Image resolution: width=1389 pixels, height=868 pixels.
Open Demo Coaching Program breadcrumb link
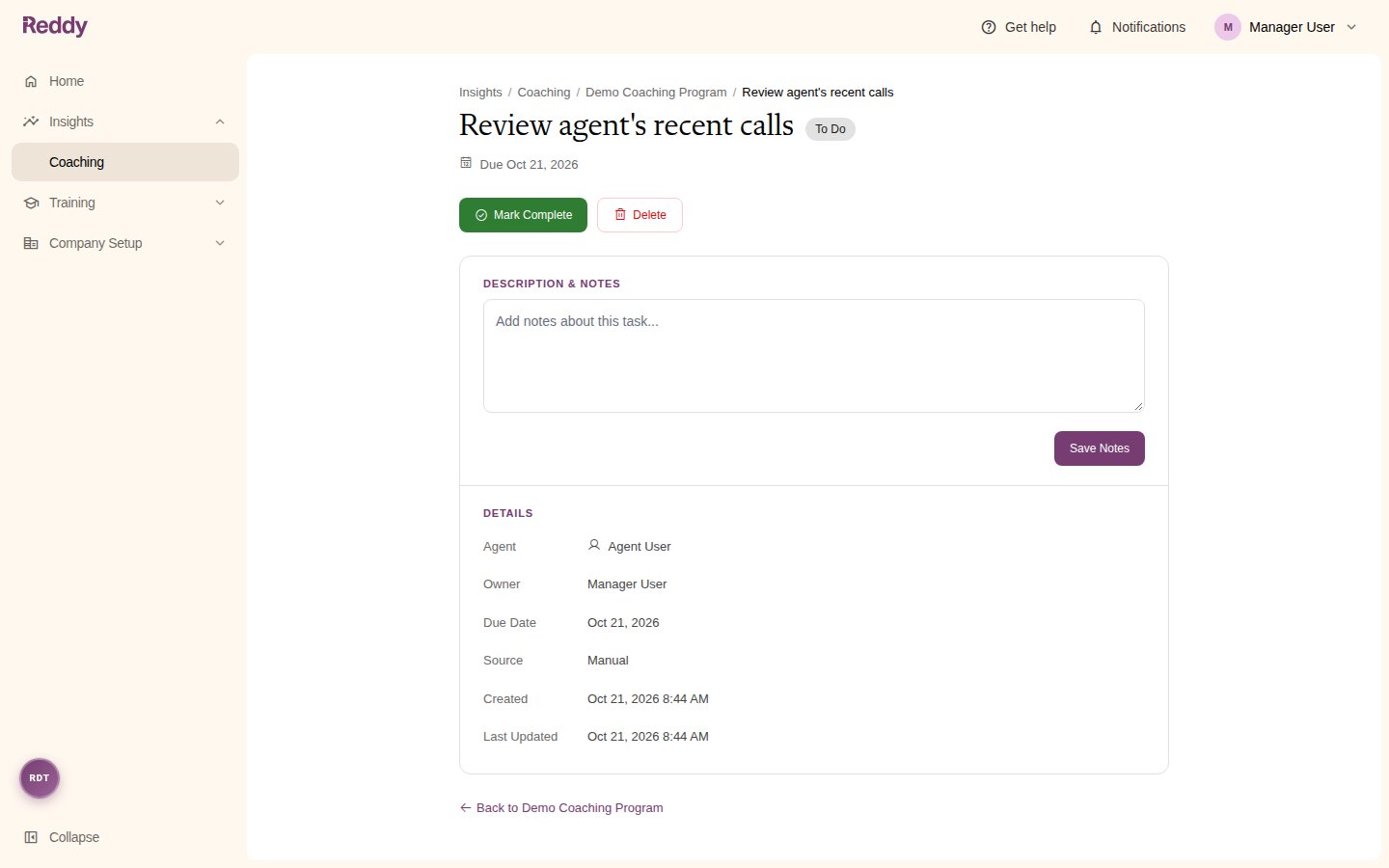coord(656,93)
